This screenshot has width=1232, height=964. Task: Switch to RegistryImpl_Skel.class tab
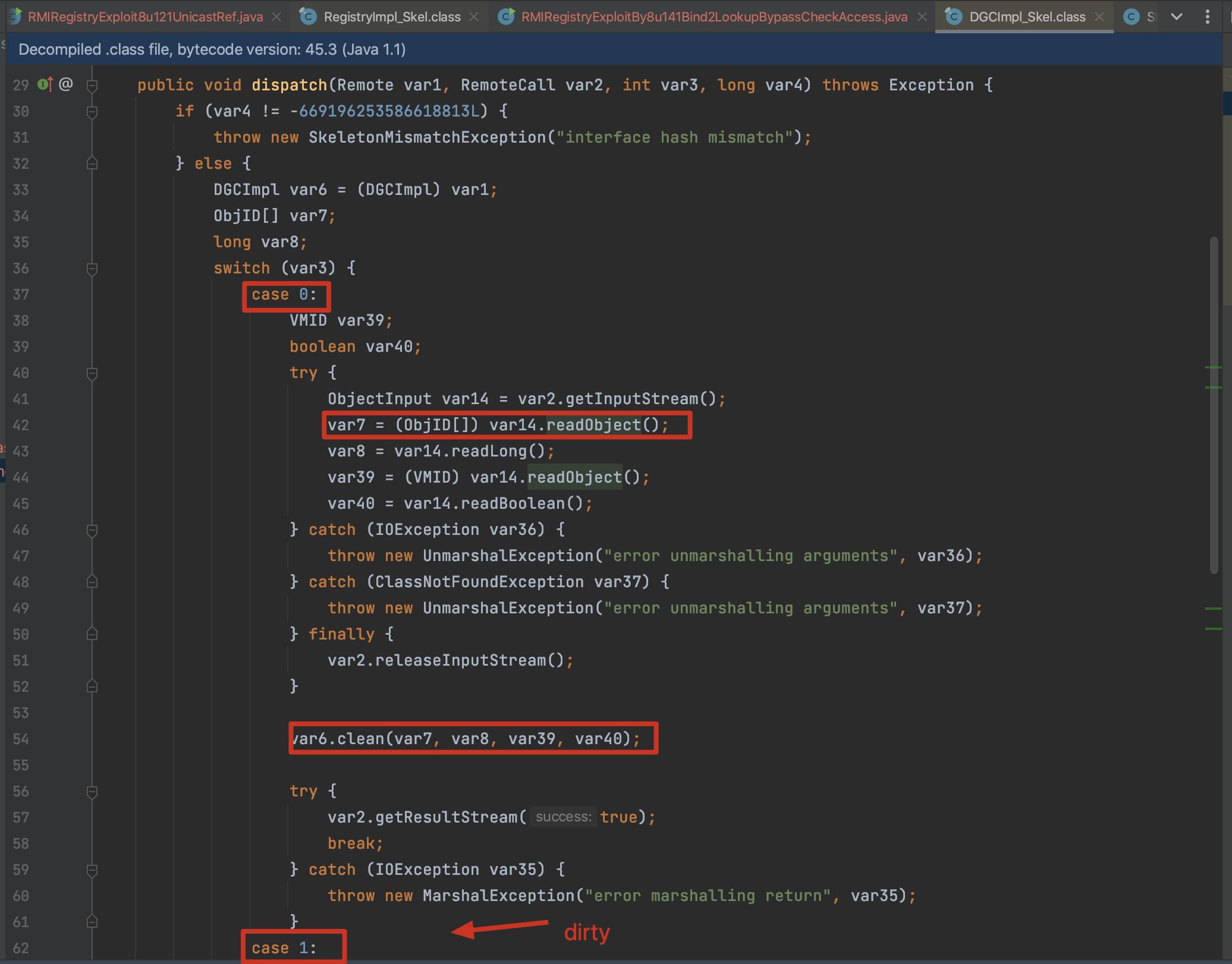tap(392, 17)
